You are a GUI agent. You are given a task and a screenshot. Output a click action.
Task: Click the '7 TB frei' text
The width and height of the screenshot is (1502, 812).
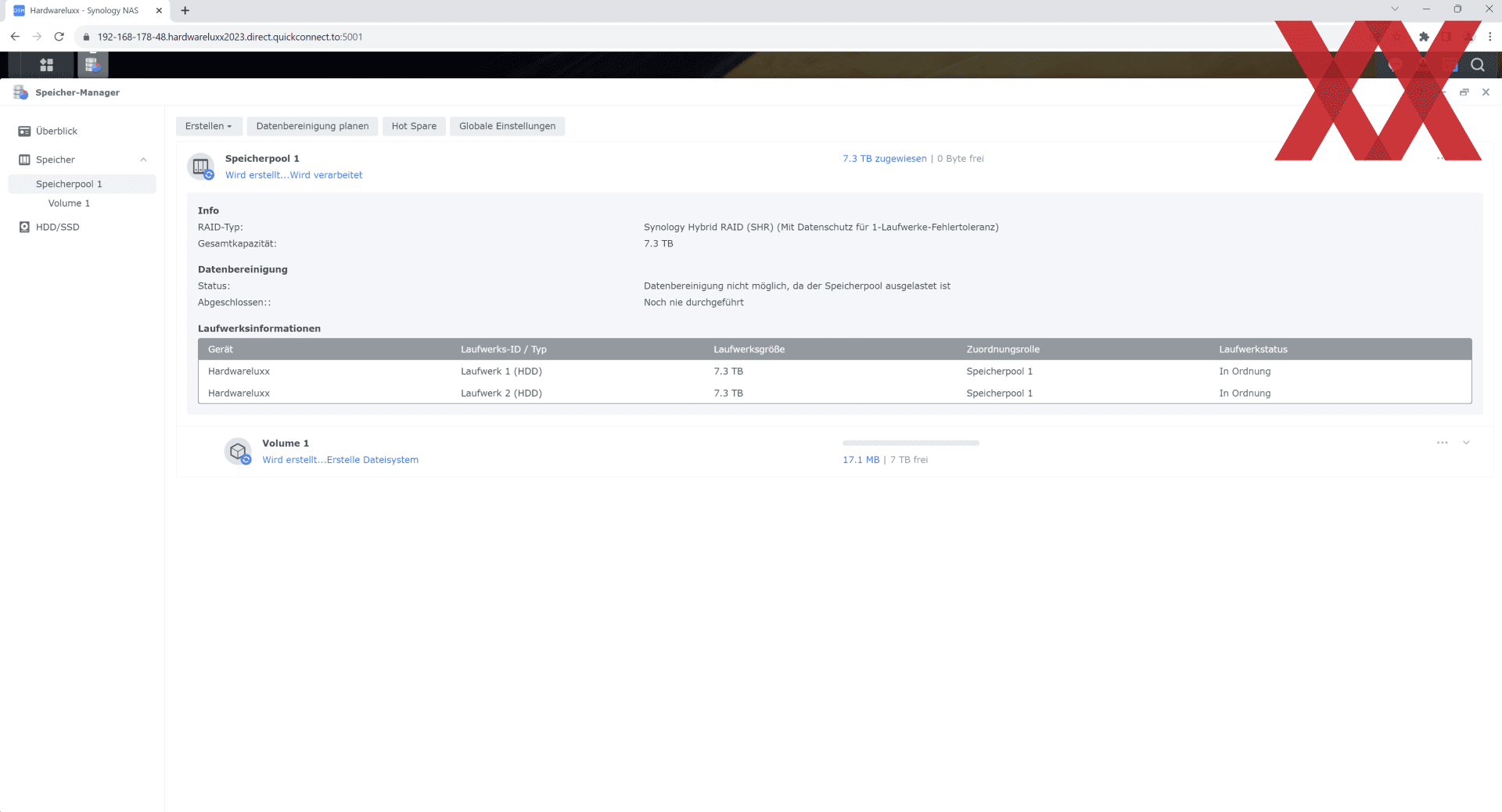tap(909, 460)
